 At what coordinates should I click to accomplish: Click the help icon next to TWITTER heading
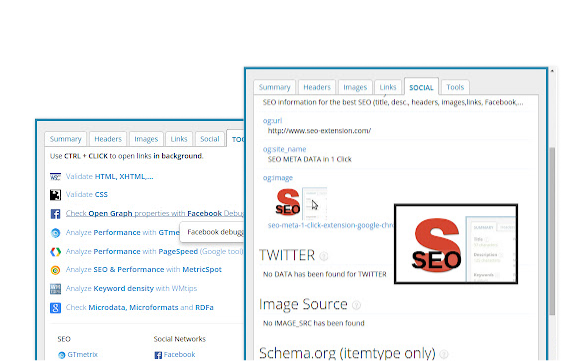pyautogui.click(x=323, y=256)
